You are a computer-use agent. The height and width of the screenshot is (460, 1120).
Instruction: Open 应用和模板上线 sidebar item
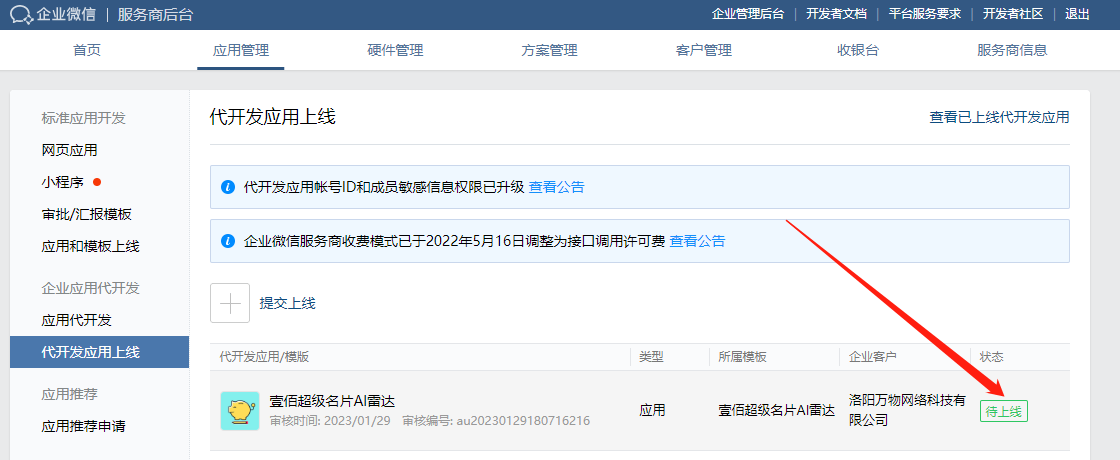pyautogui.click(x=91, y=246)
